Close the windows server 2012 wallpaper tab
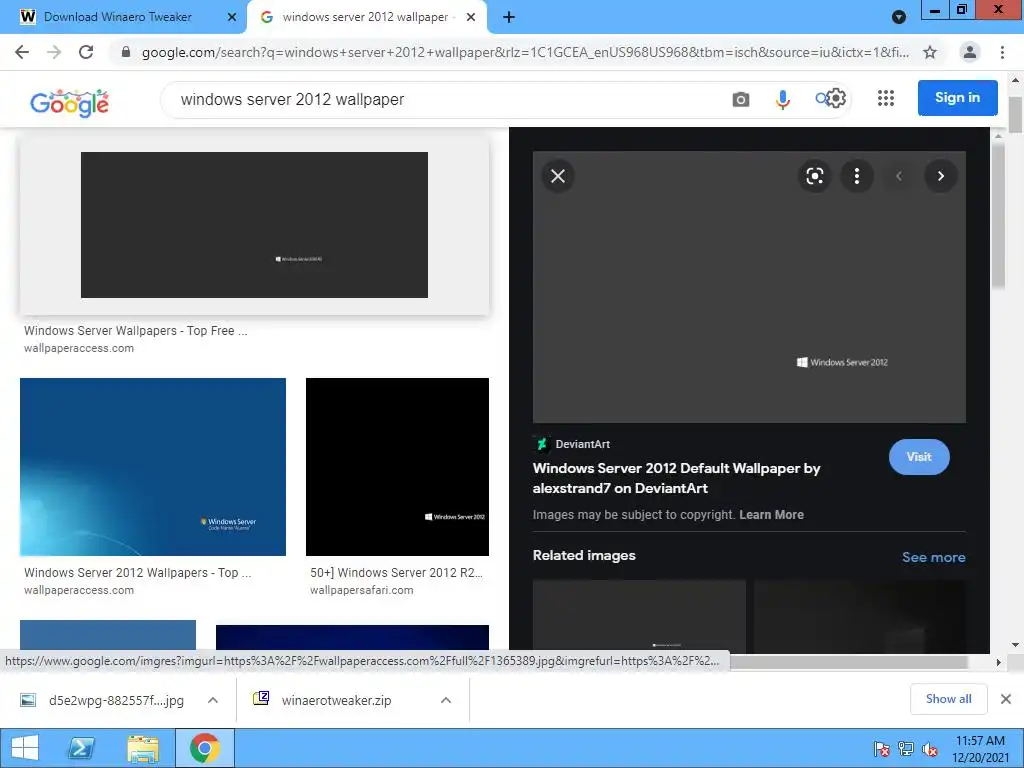1024x768 pixels. 470,17
